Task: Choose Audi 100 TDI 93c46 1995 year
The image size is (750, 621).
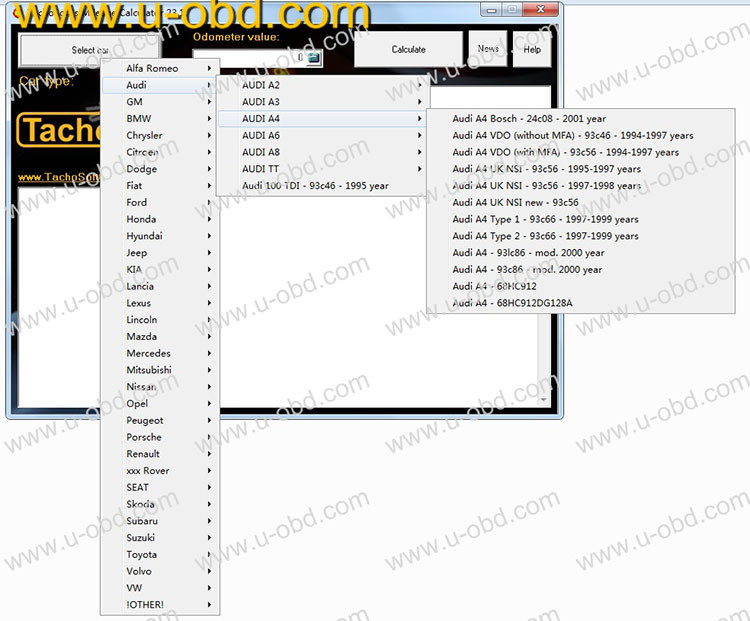Action: click(x=323, y=186)
